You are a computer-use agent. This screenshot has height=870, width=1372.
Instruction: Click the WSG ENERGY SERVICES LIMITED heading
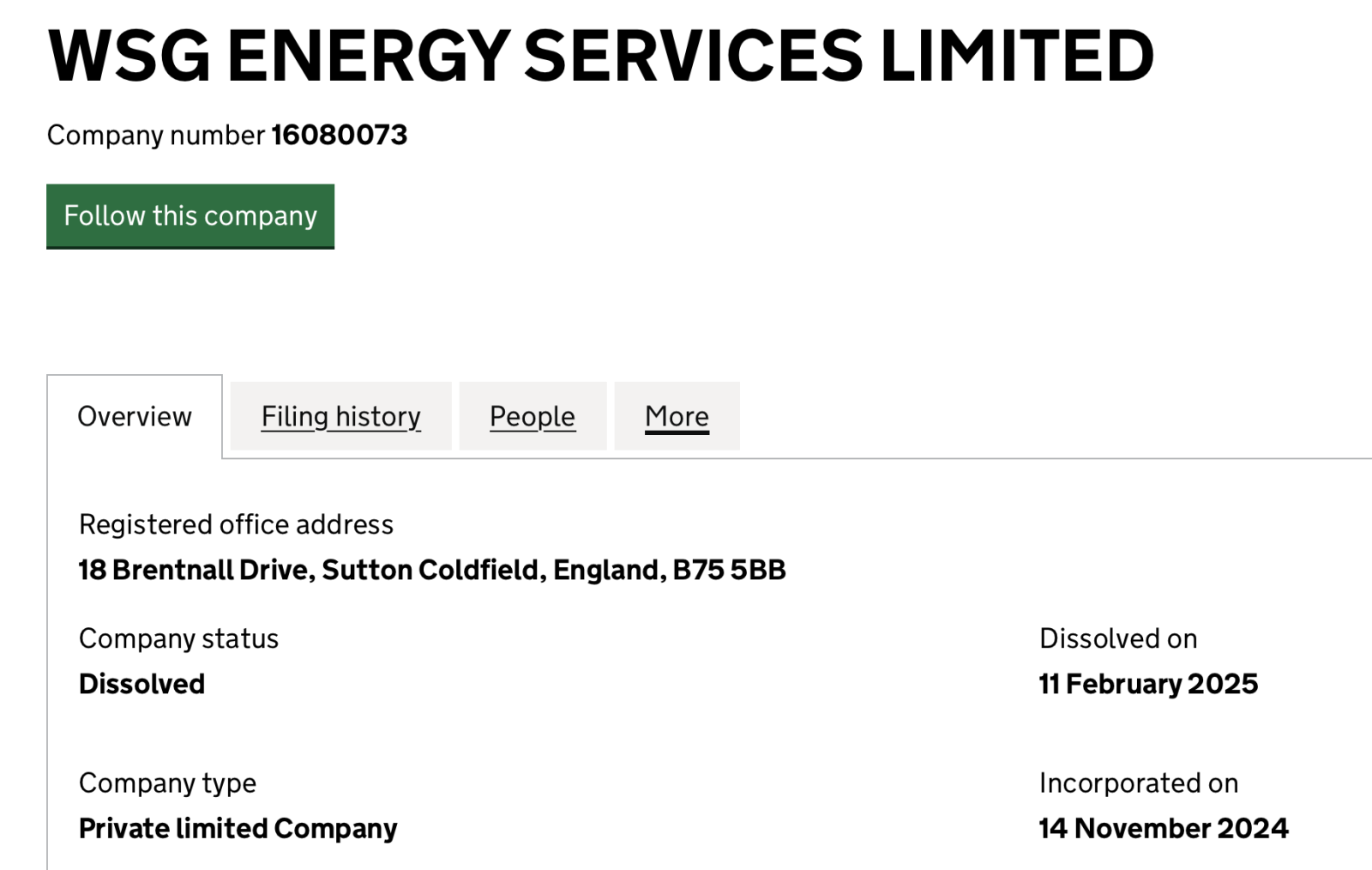click(600, 57)
